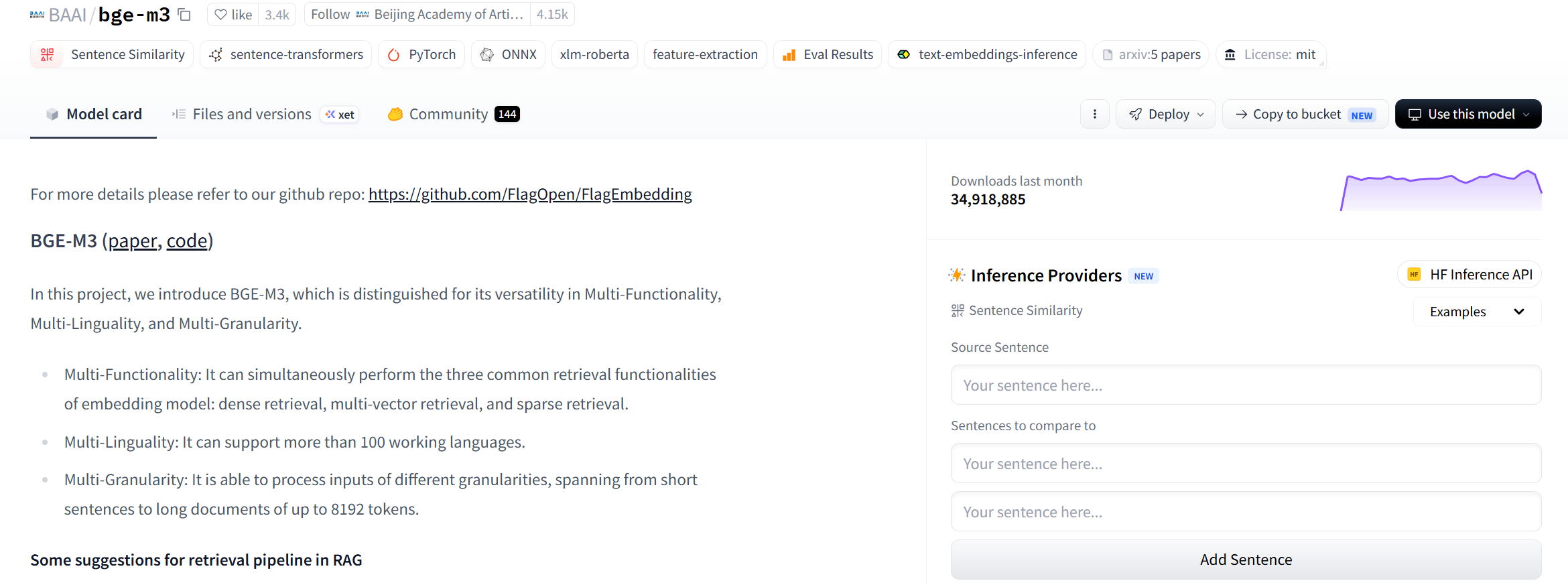The width and height of the screenshot is (1568, 585).
Task: Click the Inference Providers heading
Action: [x=1047, y=275]
